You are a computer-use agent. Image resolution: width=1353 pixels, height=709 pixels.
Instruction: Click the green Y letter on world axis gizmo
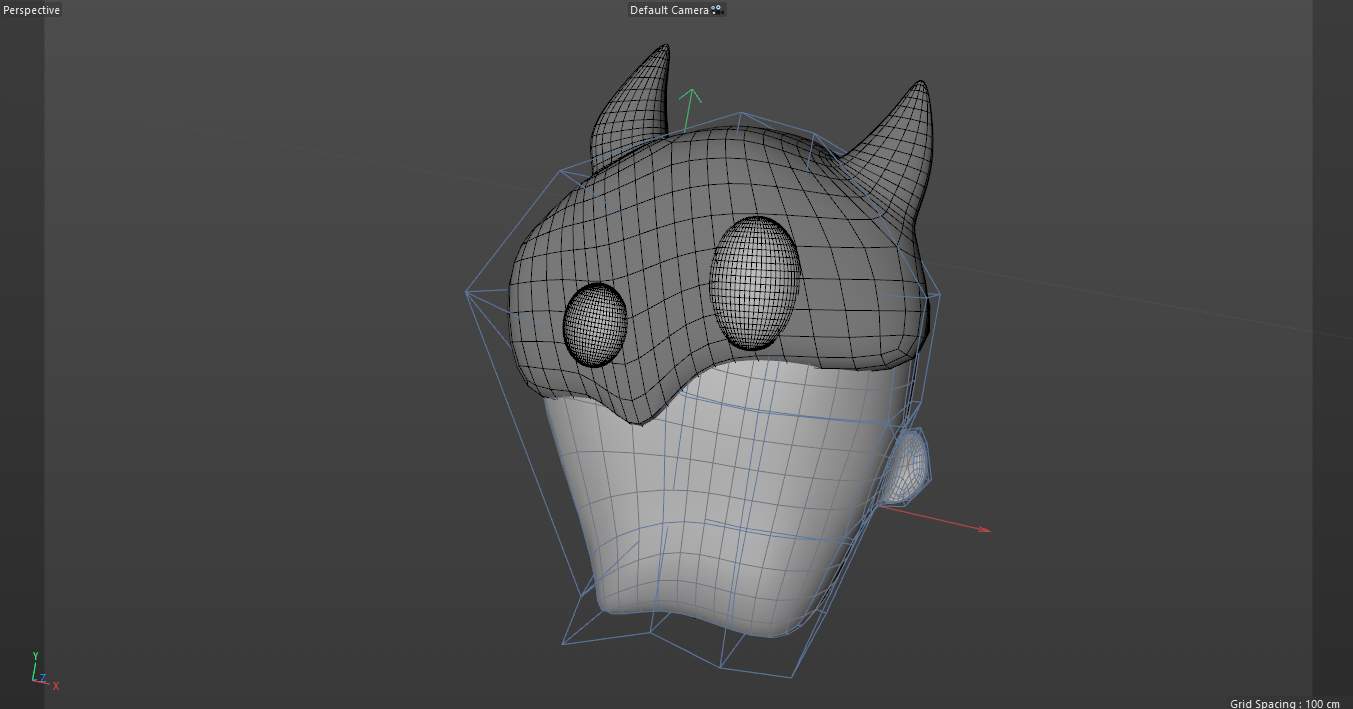[x=35, y=656]
